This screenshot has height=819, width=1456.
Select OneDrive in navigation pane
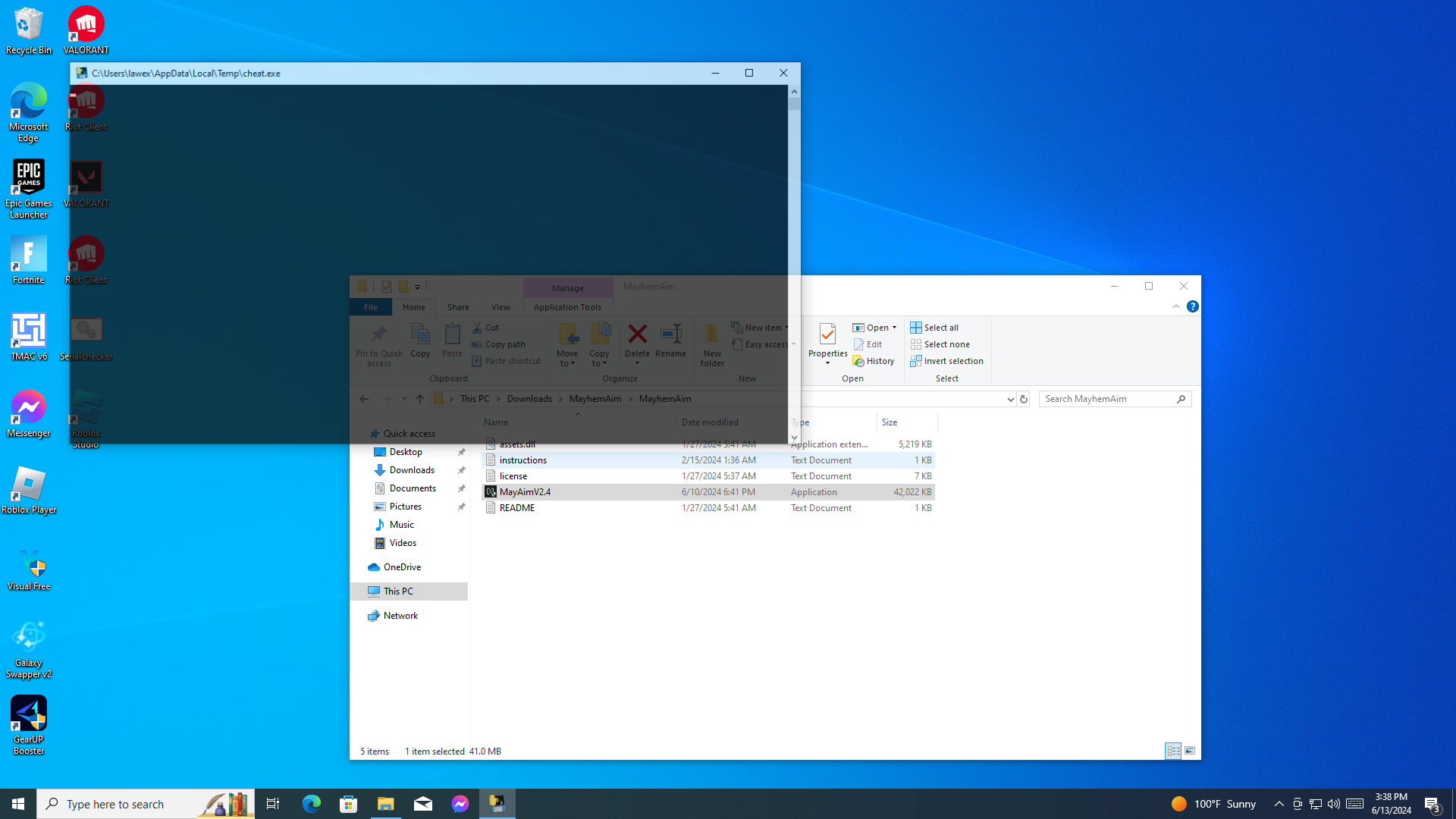402,567
